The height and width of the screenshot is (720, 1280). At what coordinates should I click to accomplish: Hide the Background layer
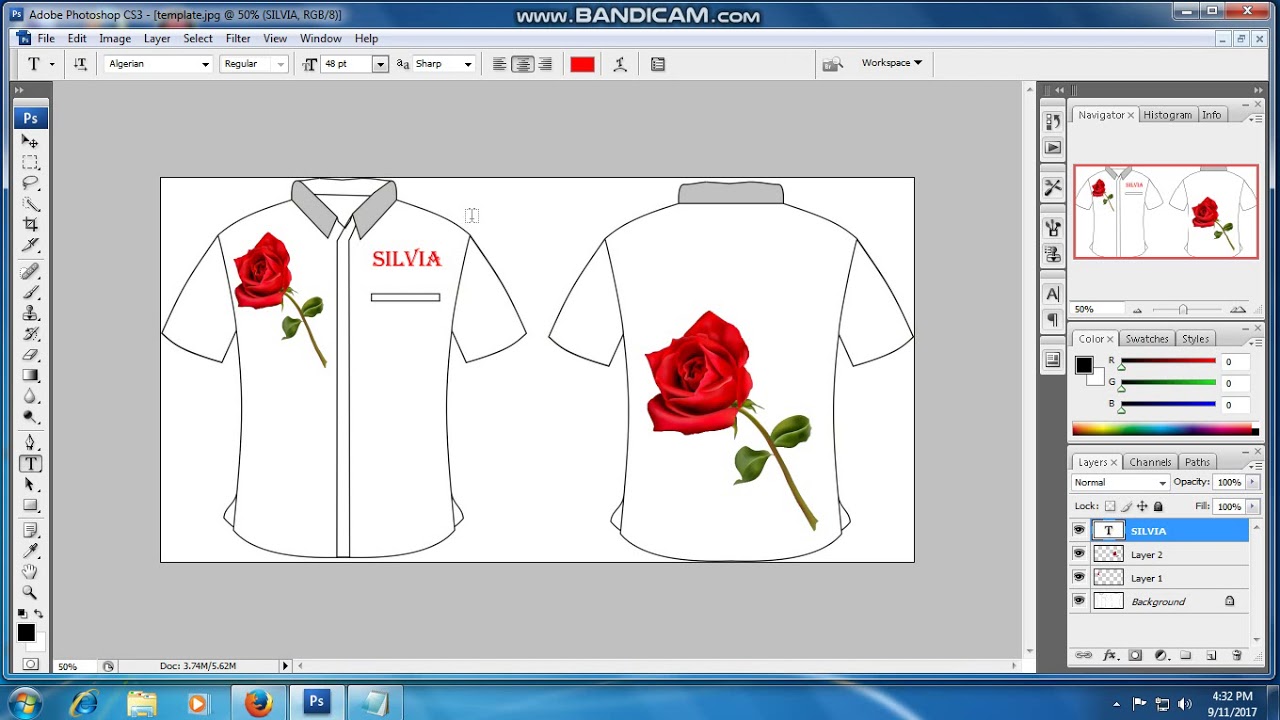1079,601
